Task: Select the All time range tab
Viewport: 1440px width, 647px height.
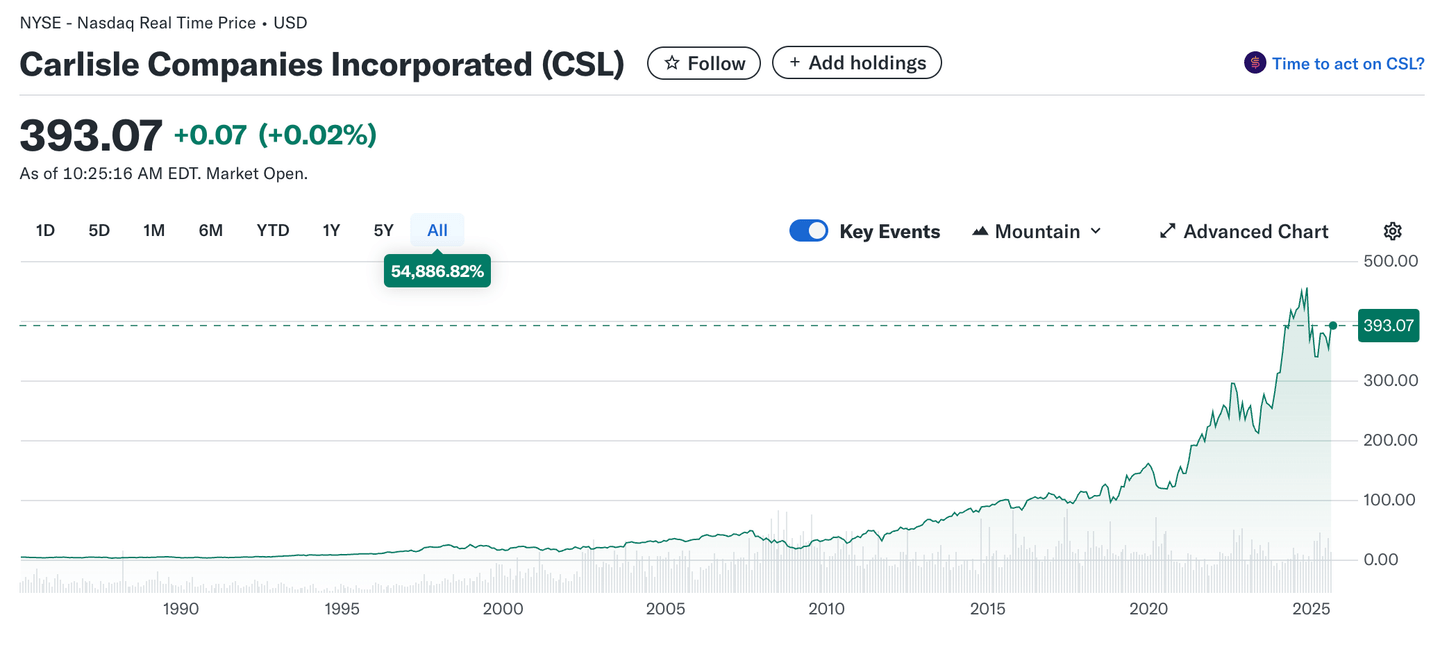Action: point(437,230)
